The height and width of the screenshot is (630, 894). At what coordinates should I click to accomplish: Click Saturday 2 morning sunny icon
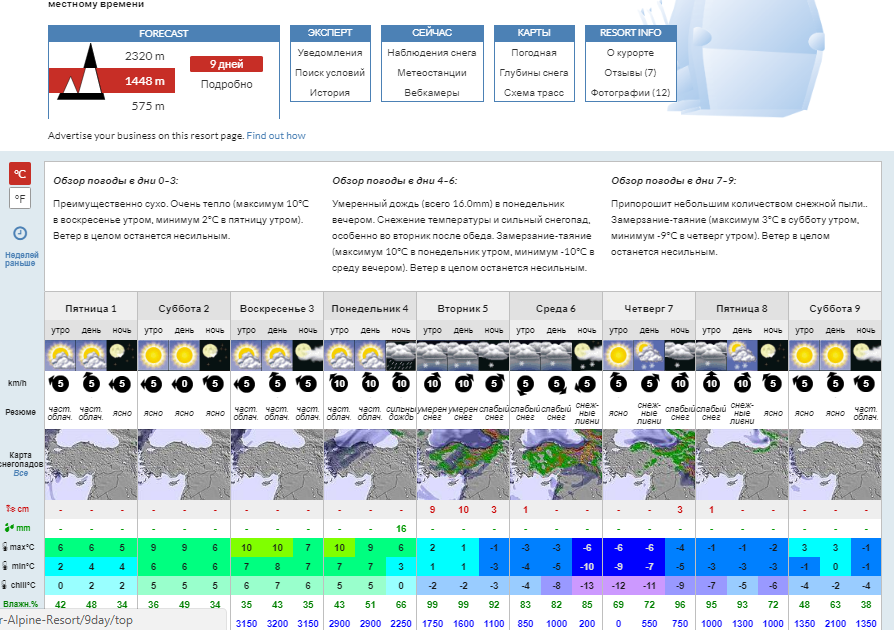[153, 356]
